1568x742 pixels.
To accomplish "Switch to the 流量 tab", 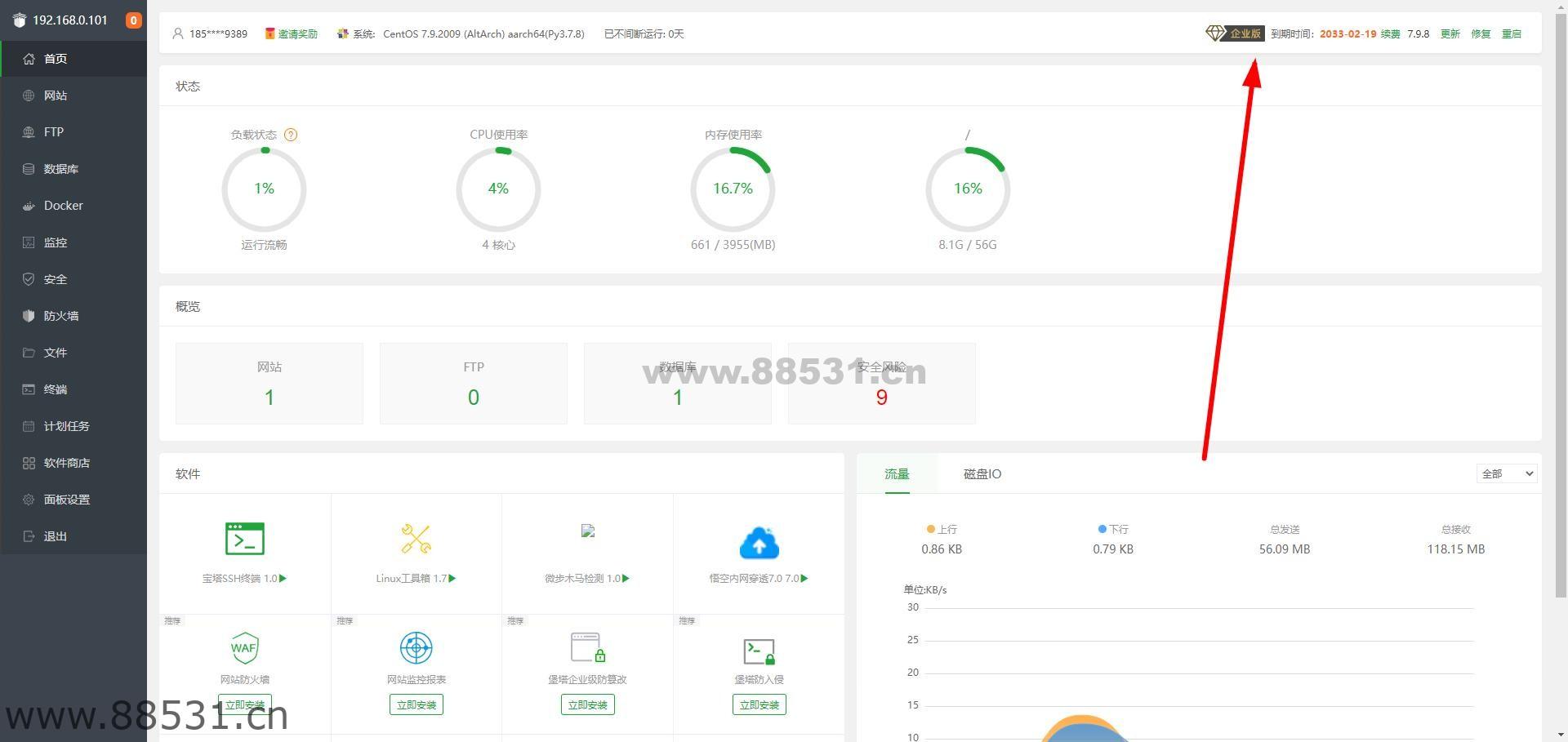I will [x=897, y=474].
